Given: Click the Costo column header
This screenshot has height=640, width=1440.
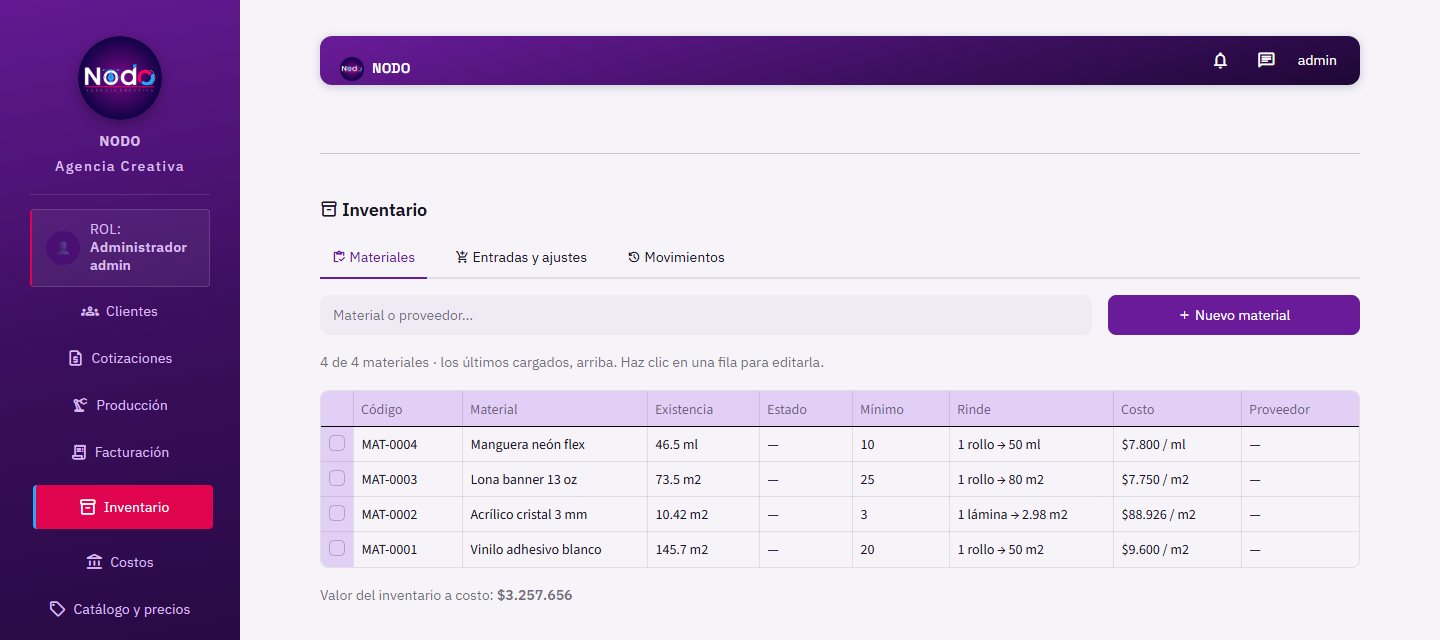Looking at the screenshot, I should tap(1177, 409).
